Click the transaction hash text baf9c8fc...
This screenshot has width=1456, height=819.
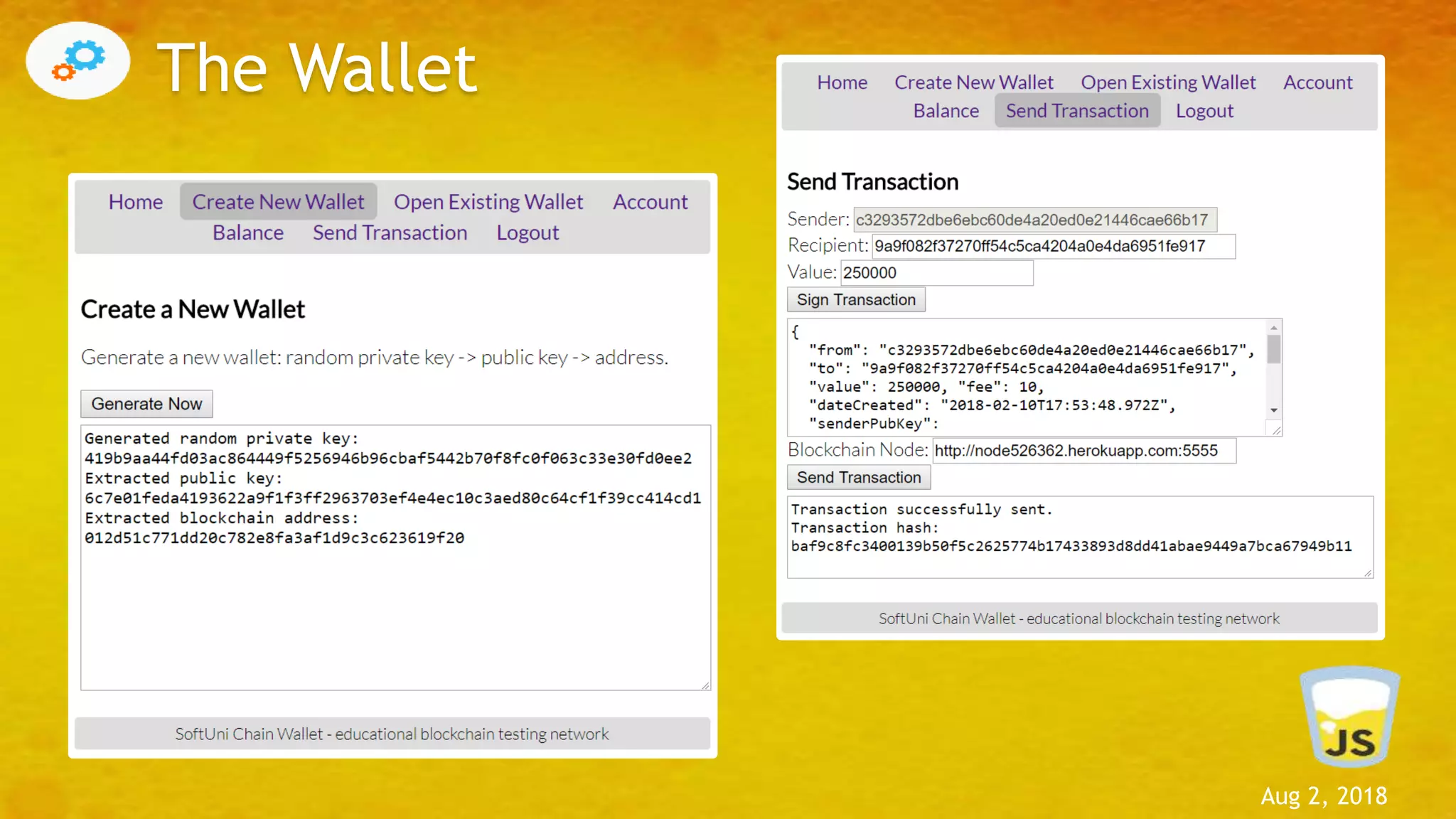[x=1071, y=546]
